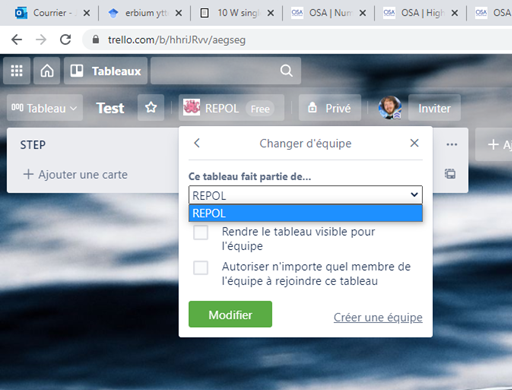This screenshot has width=512, height=390.
Task: Open the Tableaux boards menu
Action: click(x=106, y=71)
